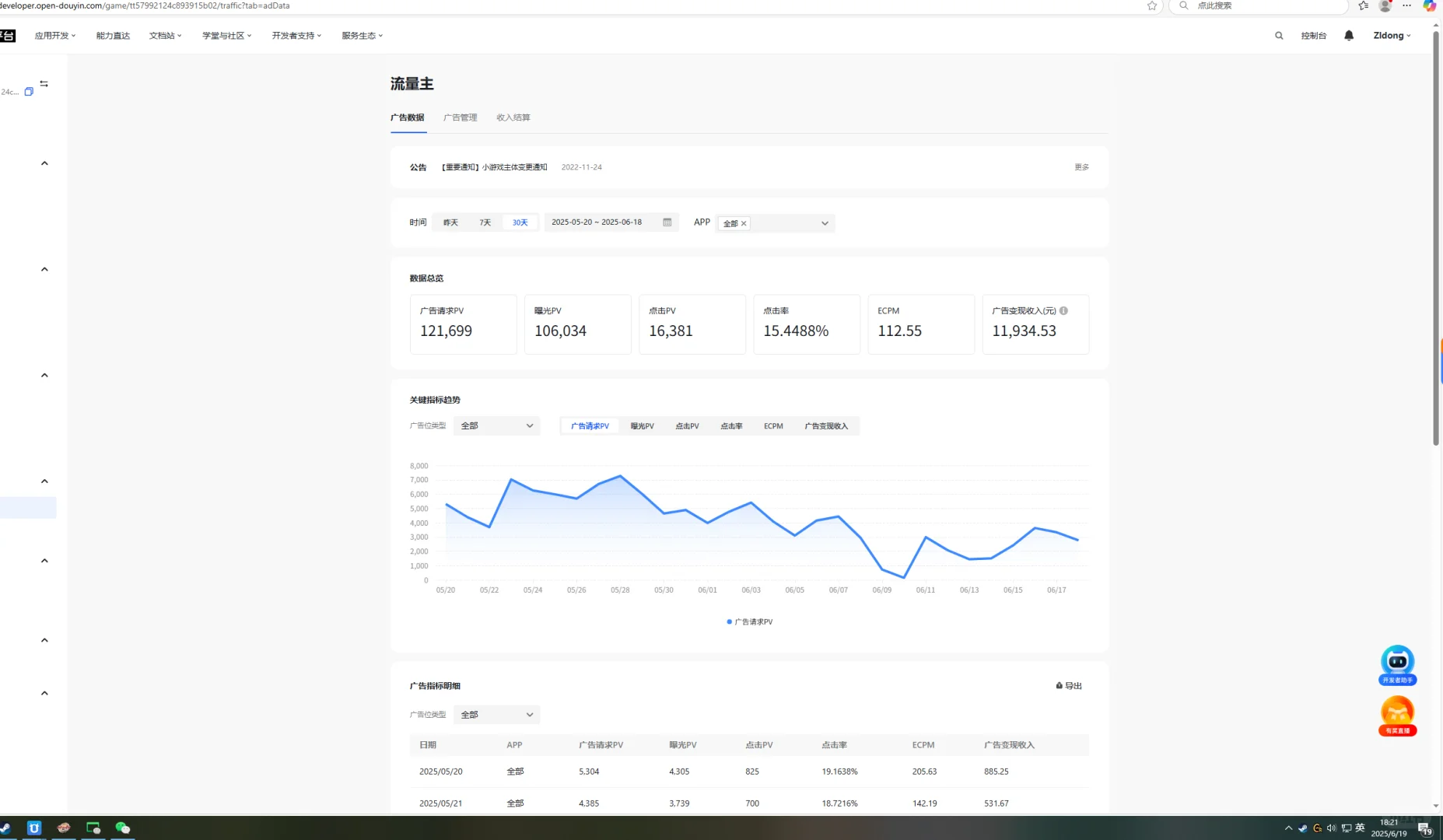Show ECPM trend metric

[x=773, y=426]
